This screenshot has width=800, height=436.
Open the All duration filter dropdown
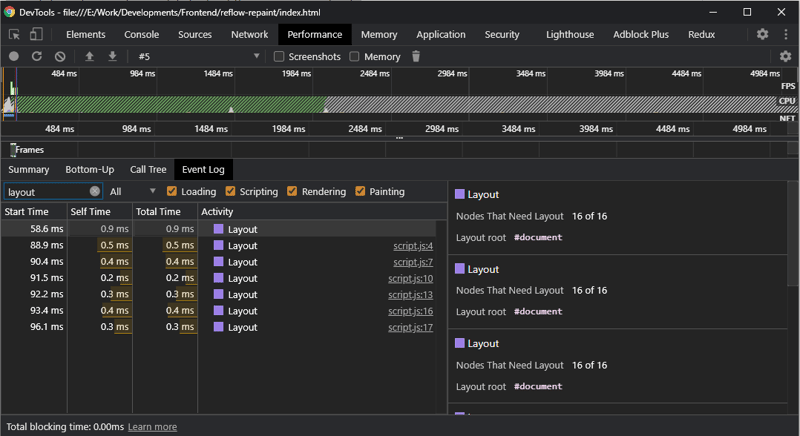[x=132, y=192]
